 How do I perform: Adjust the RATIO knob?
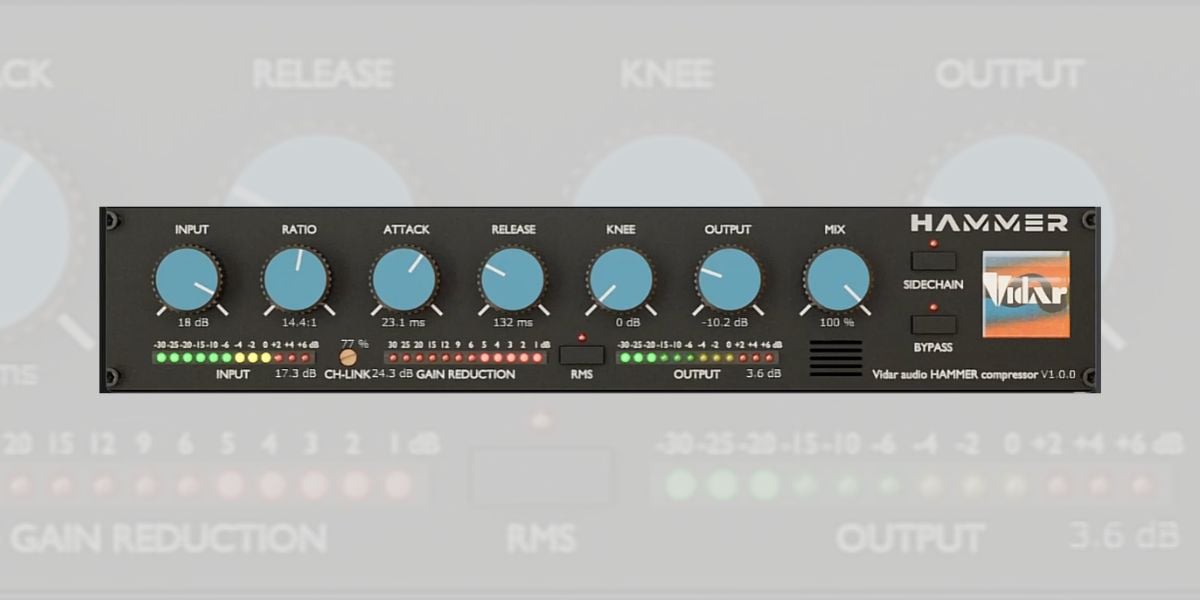[297, 279]
